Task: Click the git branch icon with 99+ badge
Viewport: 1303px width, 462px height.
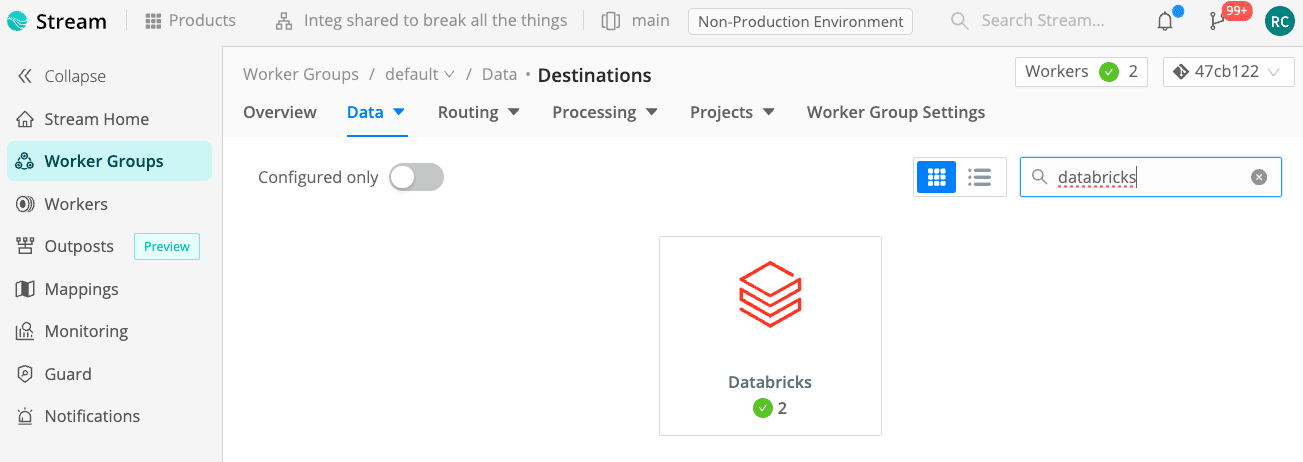Action: pos(1218,21)
